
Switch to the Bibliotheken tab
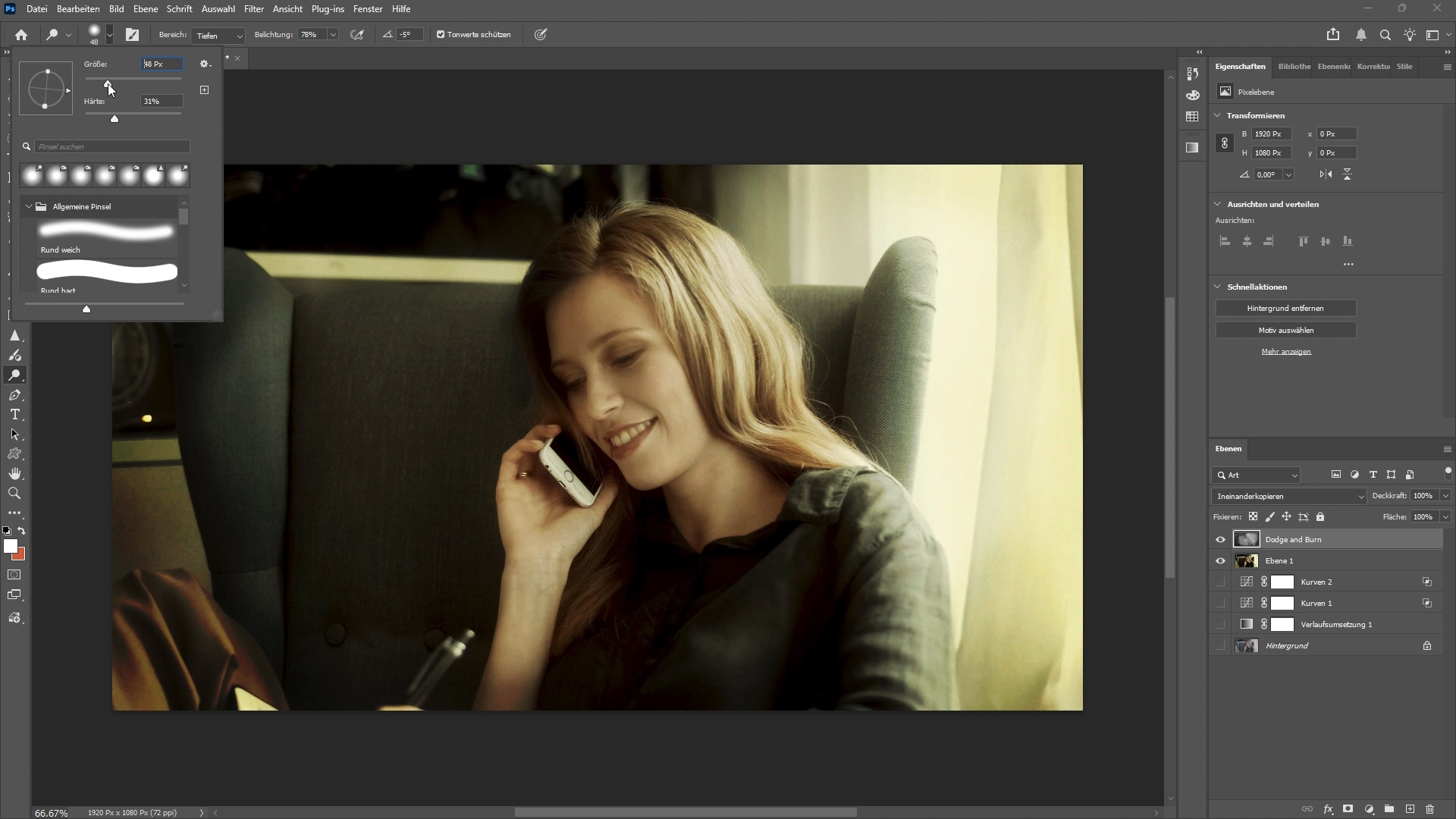(1294, 67)
